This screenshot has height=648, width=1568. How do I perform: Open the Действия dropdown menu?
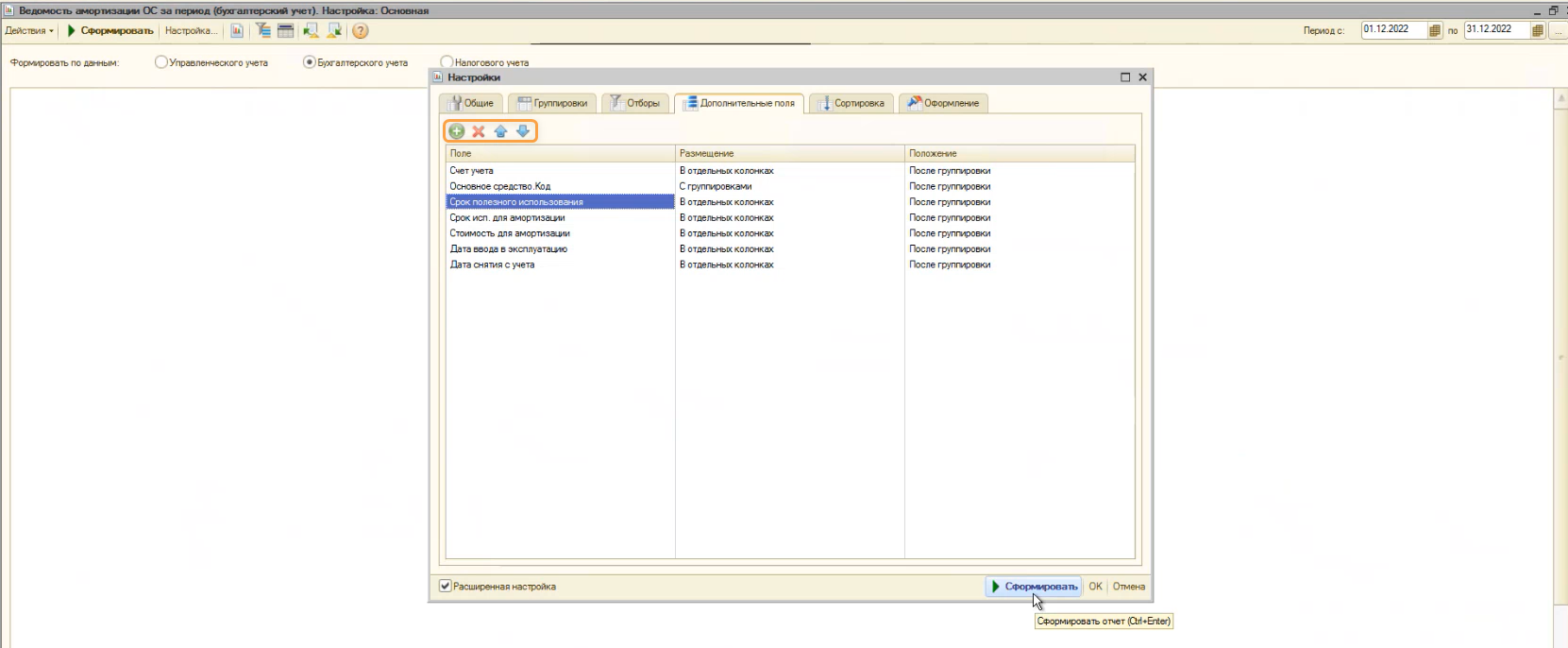29,31
